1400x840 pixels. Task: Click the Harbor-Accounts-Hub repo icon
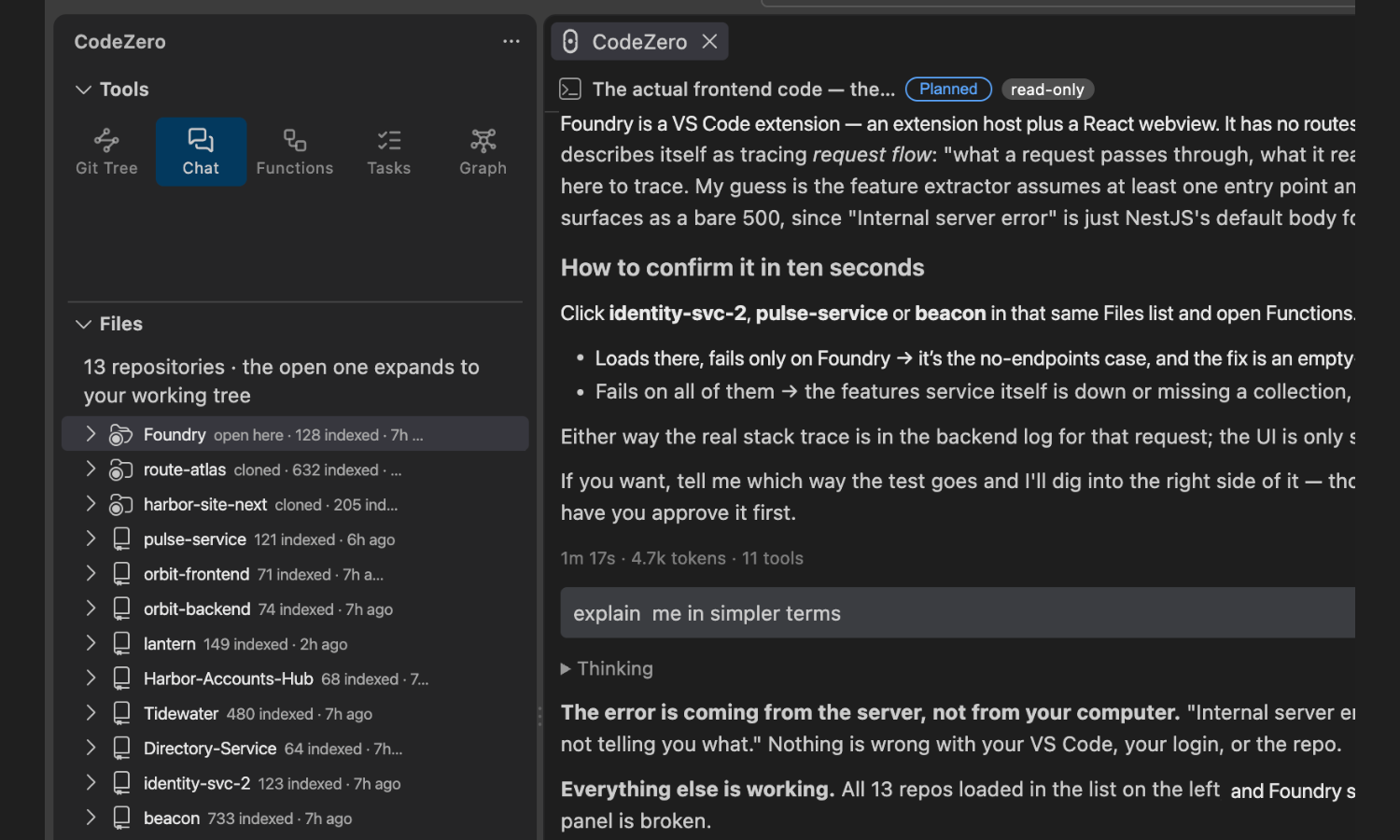point(121,679)
